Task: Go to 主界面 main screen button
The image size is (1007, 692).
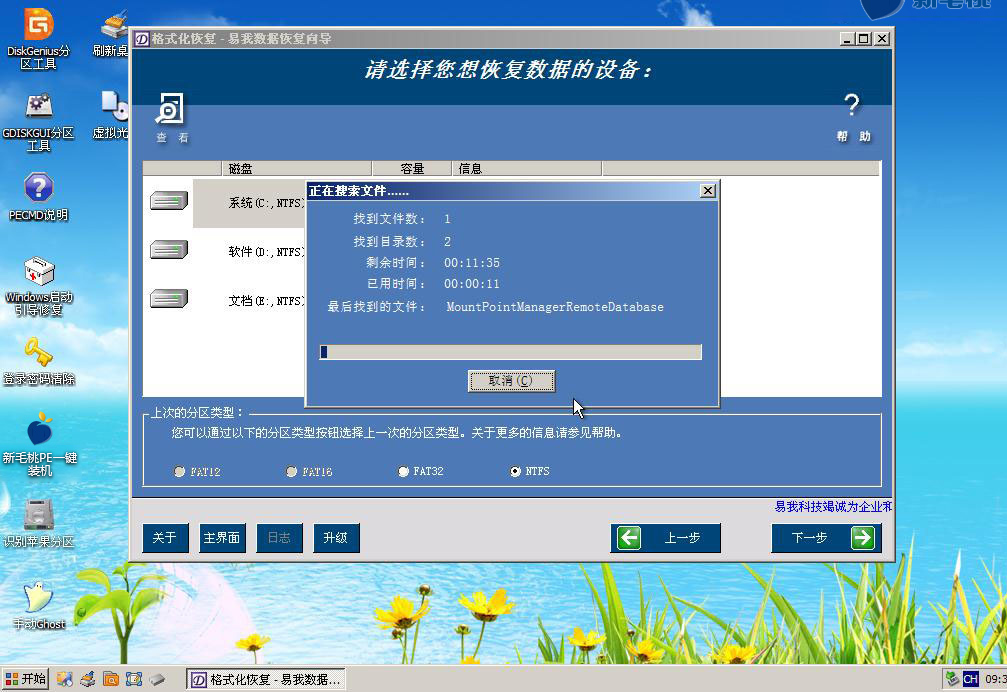Action: [x=222, y=537]
